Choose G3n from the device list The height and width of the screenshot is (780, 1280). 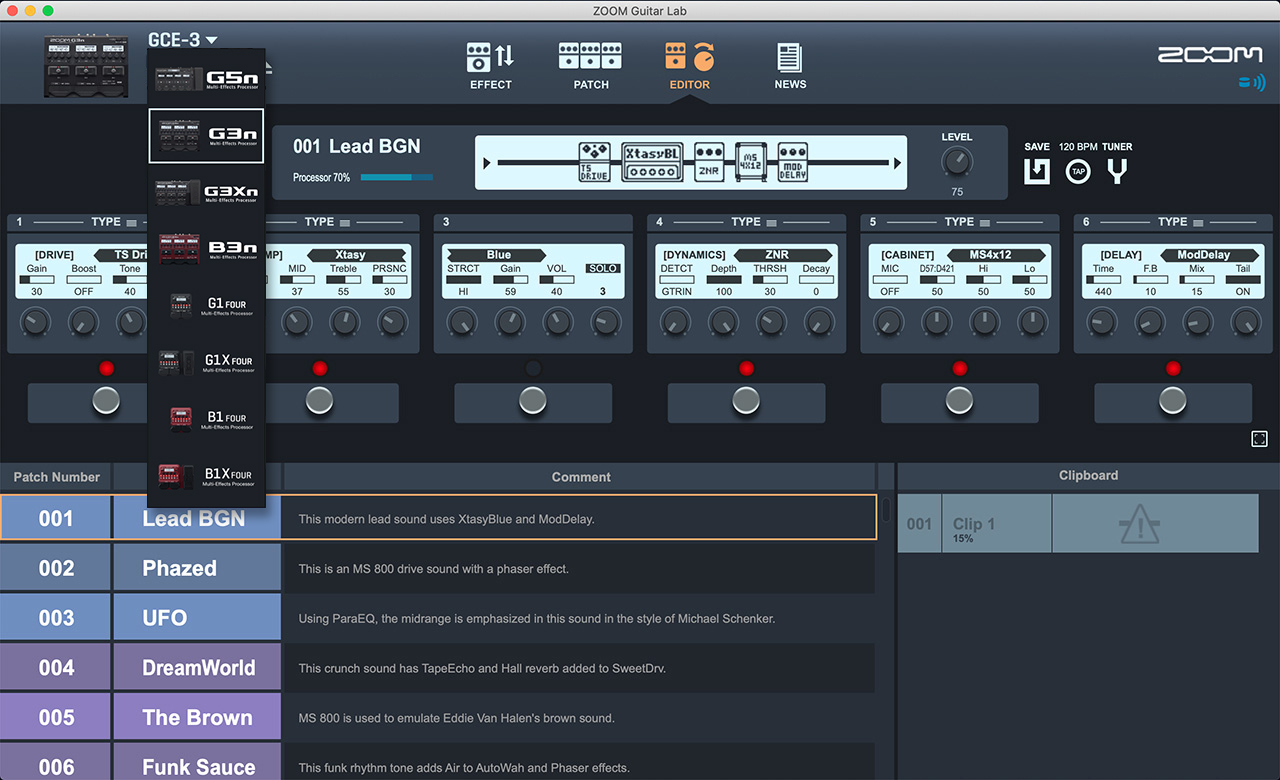(x=206, y=135)
